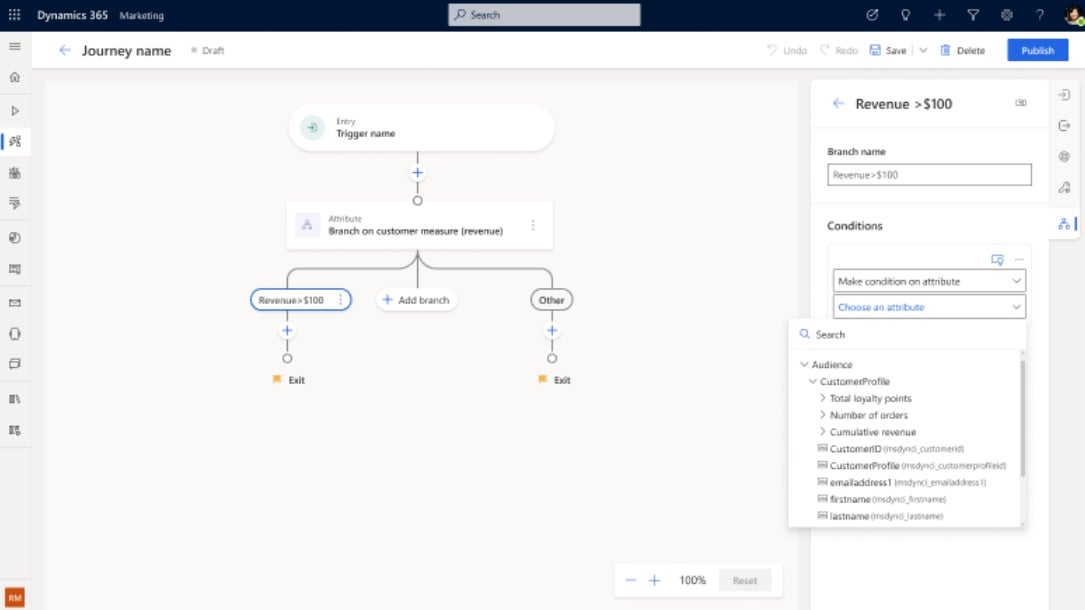Add a step under the Revenue>$100 branch
This screenshot has height=610, width=1085.
tap(287, 331)
